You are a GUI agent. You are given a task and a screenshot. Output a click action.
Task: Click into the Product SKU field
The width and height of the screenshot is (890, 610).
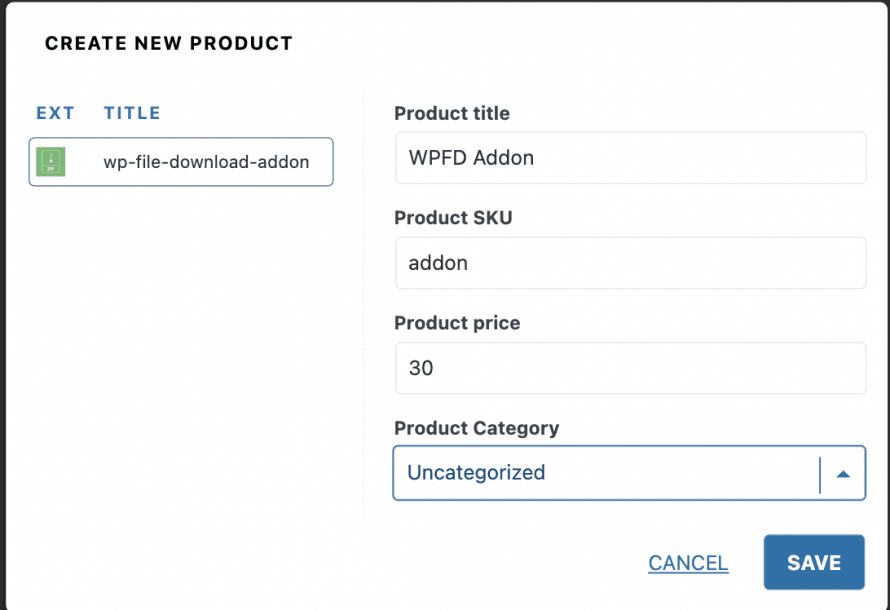(x=630, y=263)
